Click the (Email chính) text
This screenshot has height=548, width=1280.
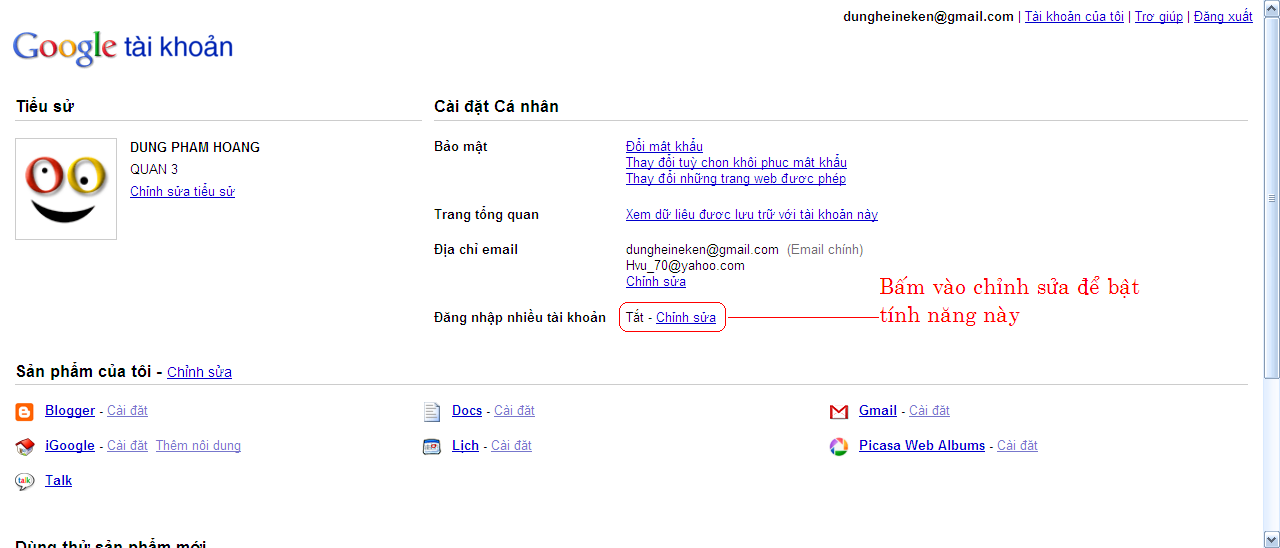(825, 250)
